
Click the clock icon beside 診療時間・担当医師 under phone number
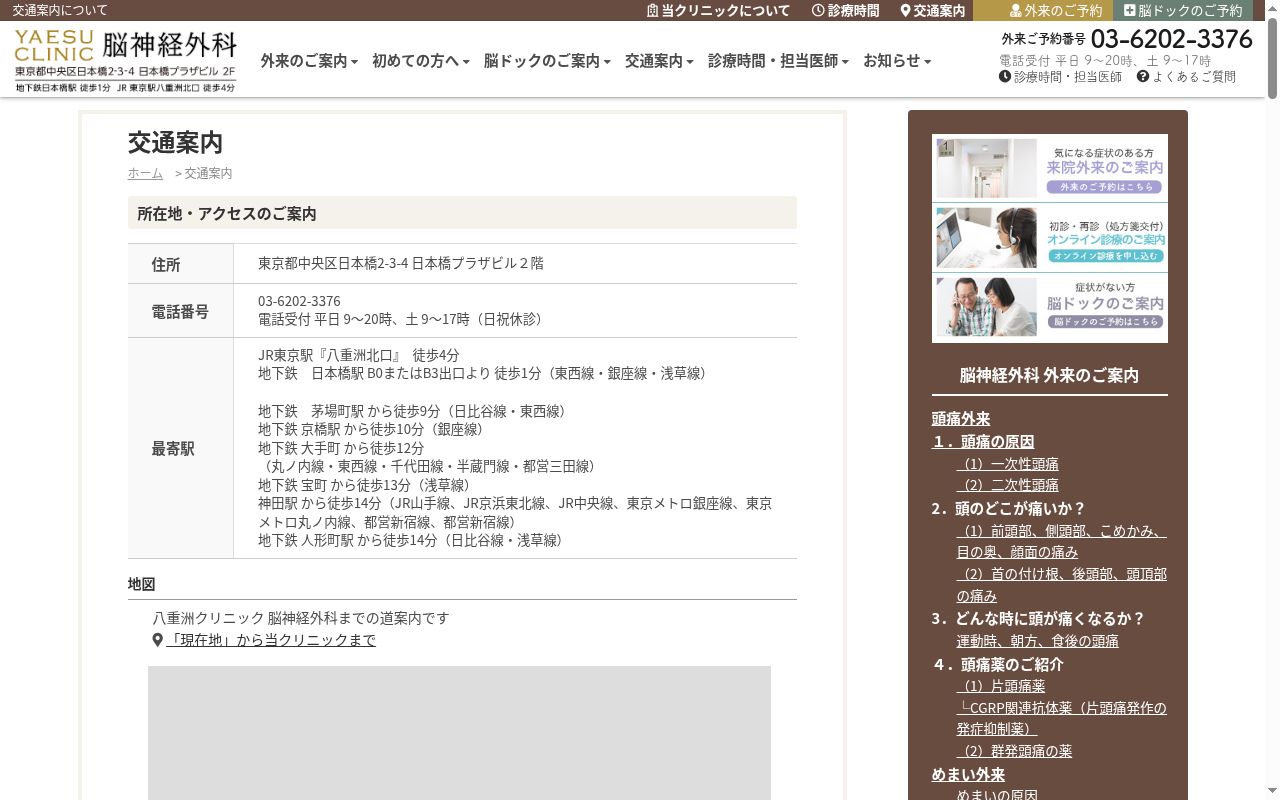coord(1005,76)
